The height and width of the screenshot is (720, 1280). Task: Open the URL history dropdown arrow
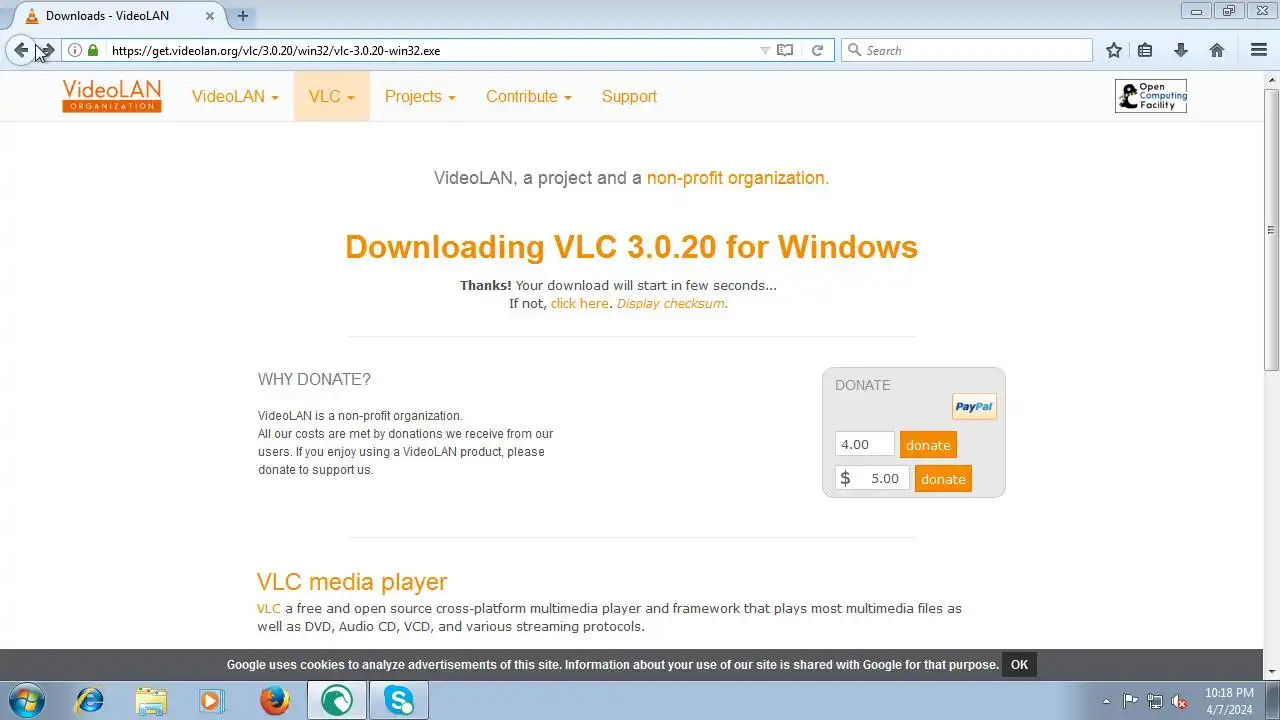[765, 50]
